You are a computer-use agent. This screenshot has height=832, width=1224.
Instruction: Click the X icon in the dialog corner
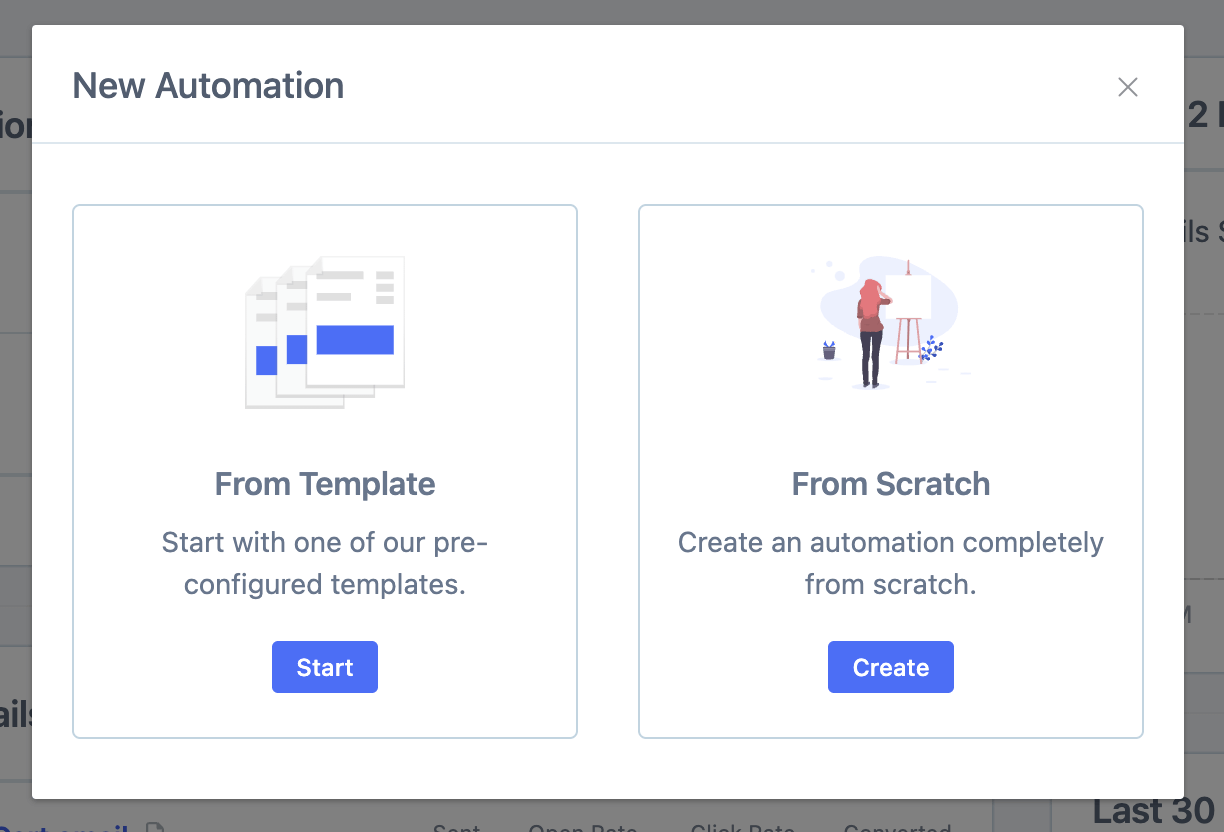(x=1128, y=87)
